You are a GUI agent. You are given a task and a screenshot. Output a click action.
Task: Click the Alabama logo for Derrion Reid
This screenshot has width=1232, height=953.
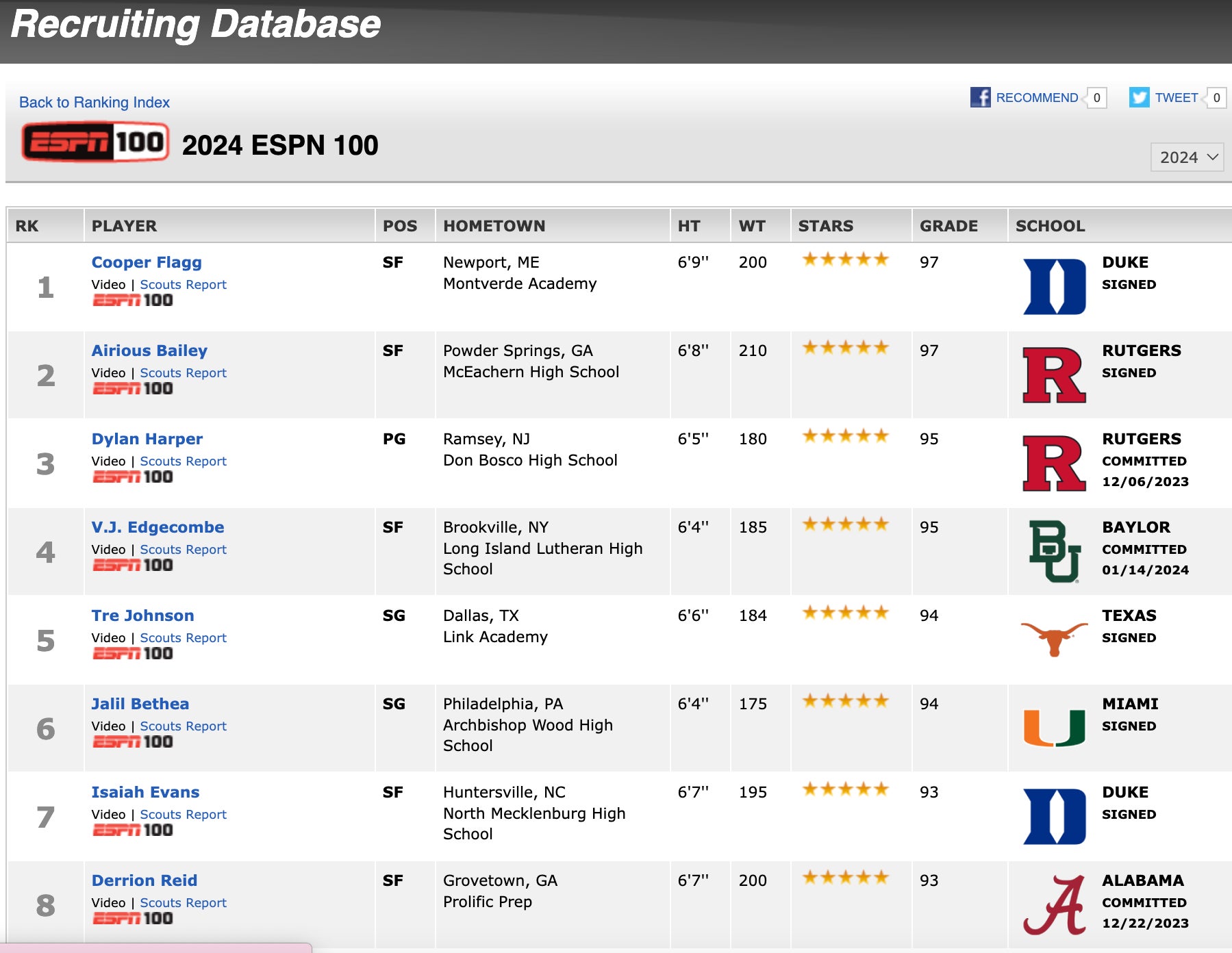point(1054,905)
